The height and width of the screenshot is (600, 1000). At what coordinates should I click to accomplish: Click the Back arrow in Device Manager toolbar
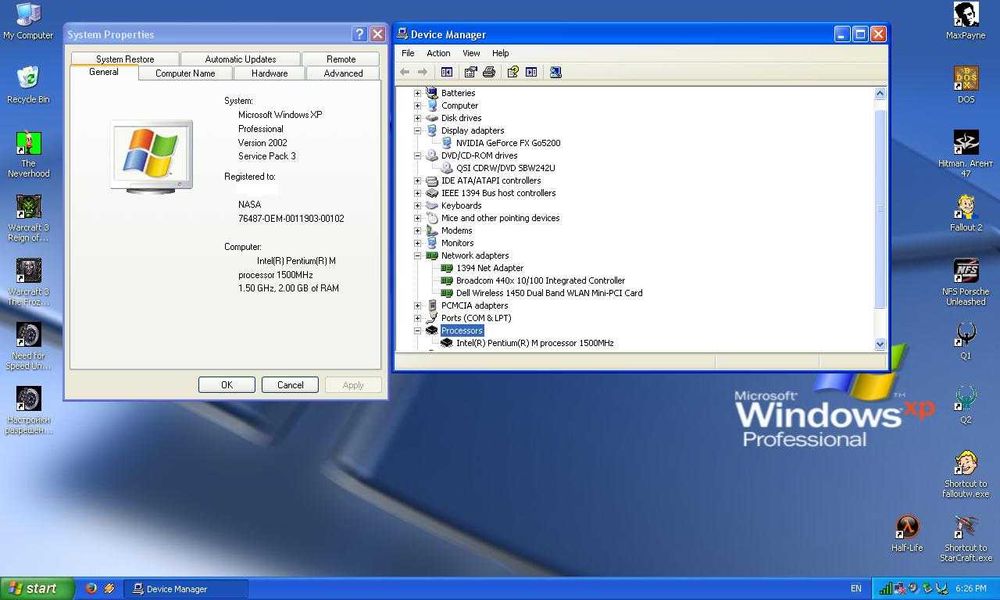[x=404, y=72]
